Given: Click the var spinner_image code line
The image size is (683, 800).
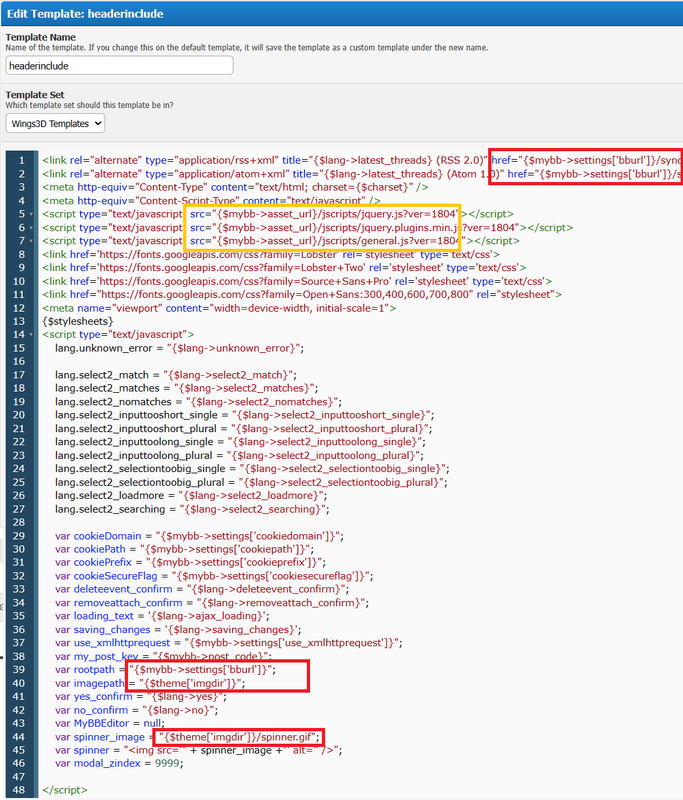Looking at the screenshot, I should tap(188, 737).
